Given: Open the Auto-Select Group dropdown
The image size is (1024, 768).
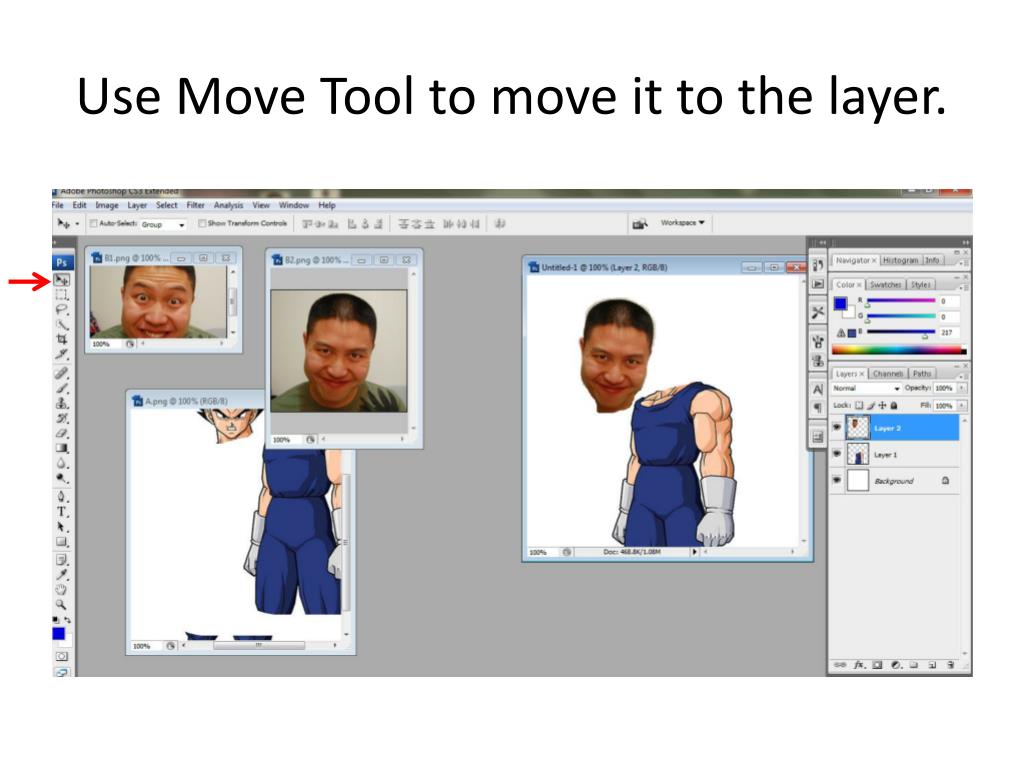Looking at the screenshot, I should click(x=163, y=224).
